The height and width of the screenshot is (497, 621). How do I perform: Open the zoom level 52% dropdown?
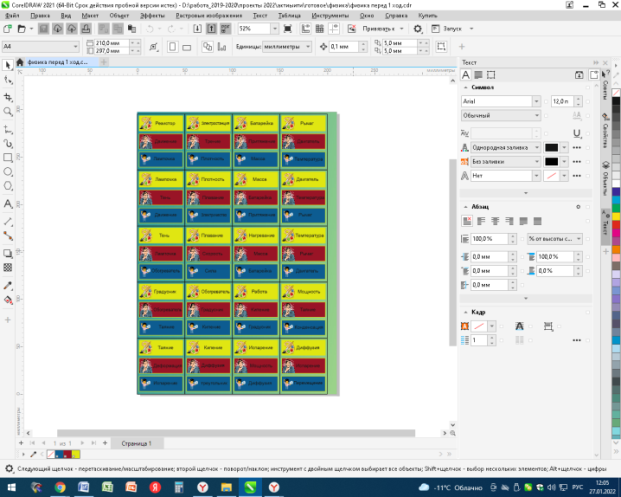coord(274,29)
